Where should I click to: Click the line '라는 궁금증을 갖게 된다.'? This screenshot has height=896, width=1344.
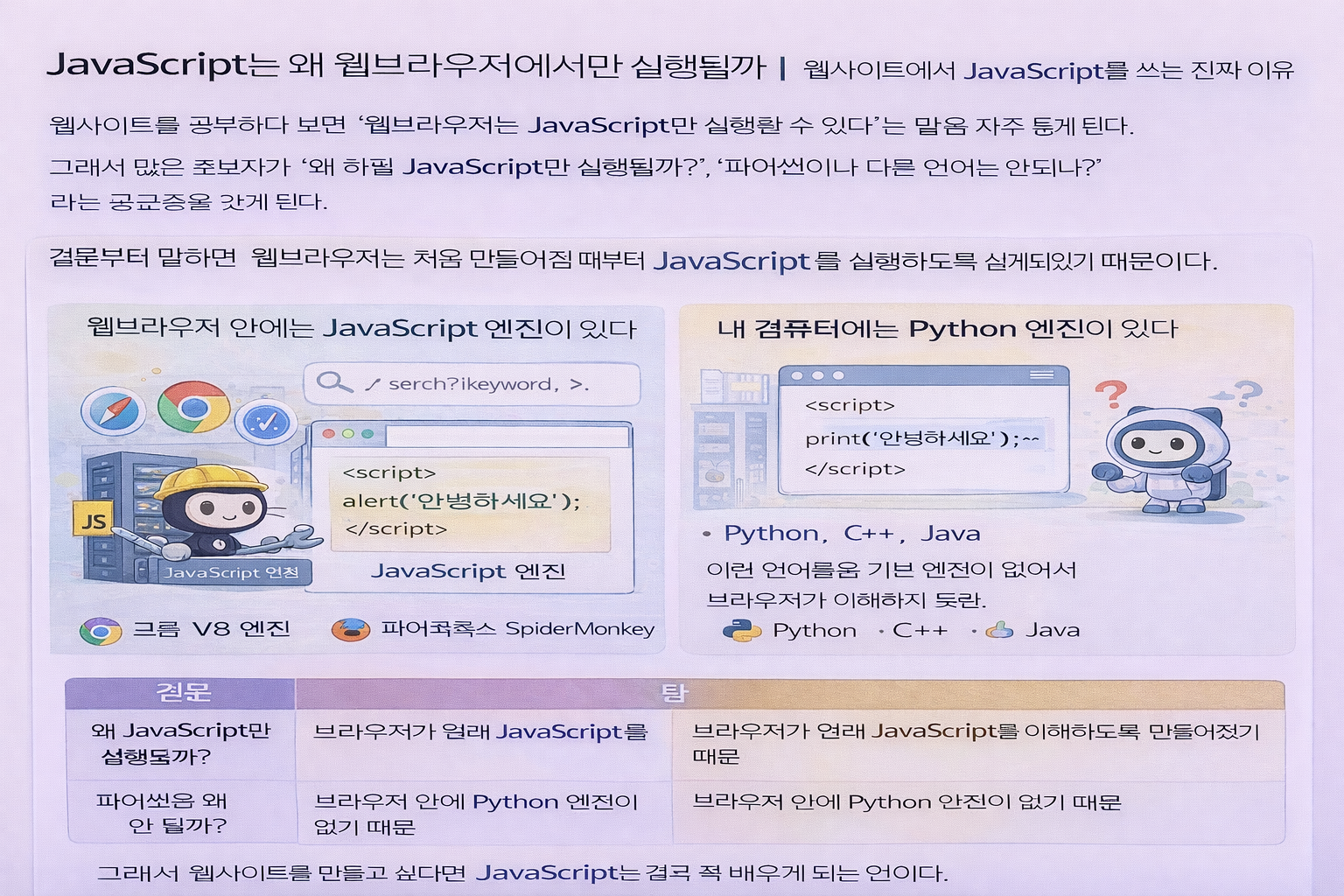tap(188, 202)
